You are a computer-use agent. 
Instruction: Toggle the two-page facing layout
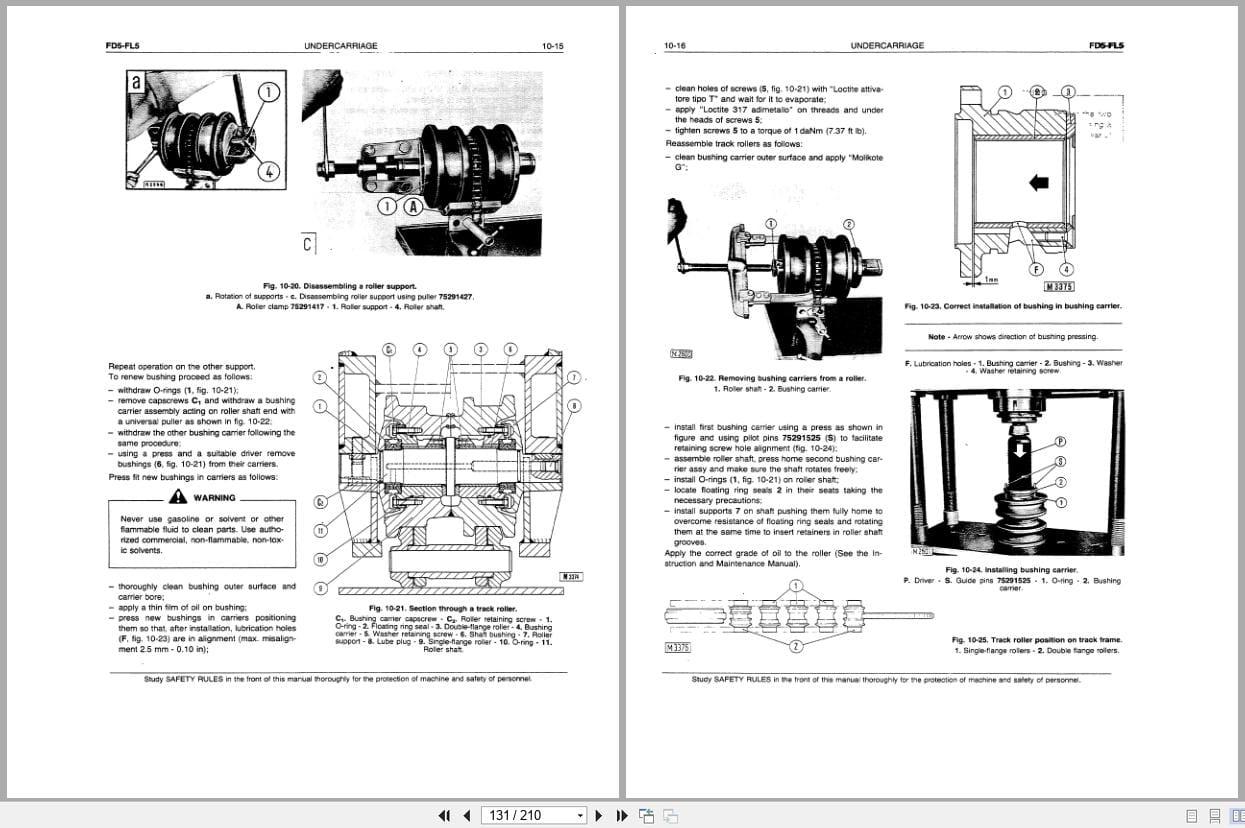(x=1238, y=816)
